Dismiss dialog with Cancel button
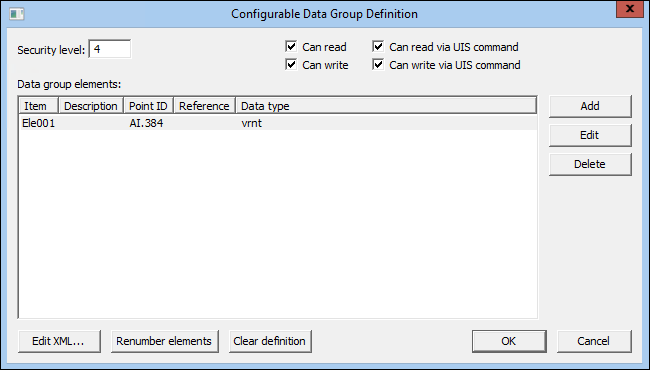Screen dimensions: 650x370 [x=594, y=341]
